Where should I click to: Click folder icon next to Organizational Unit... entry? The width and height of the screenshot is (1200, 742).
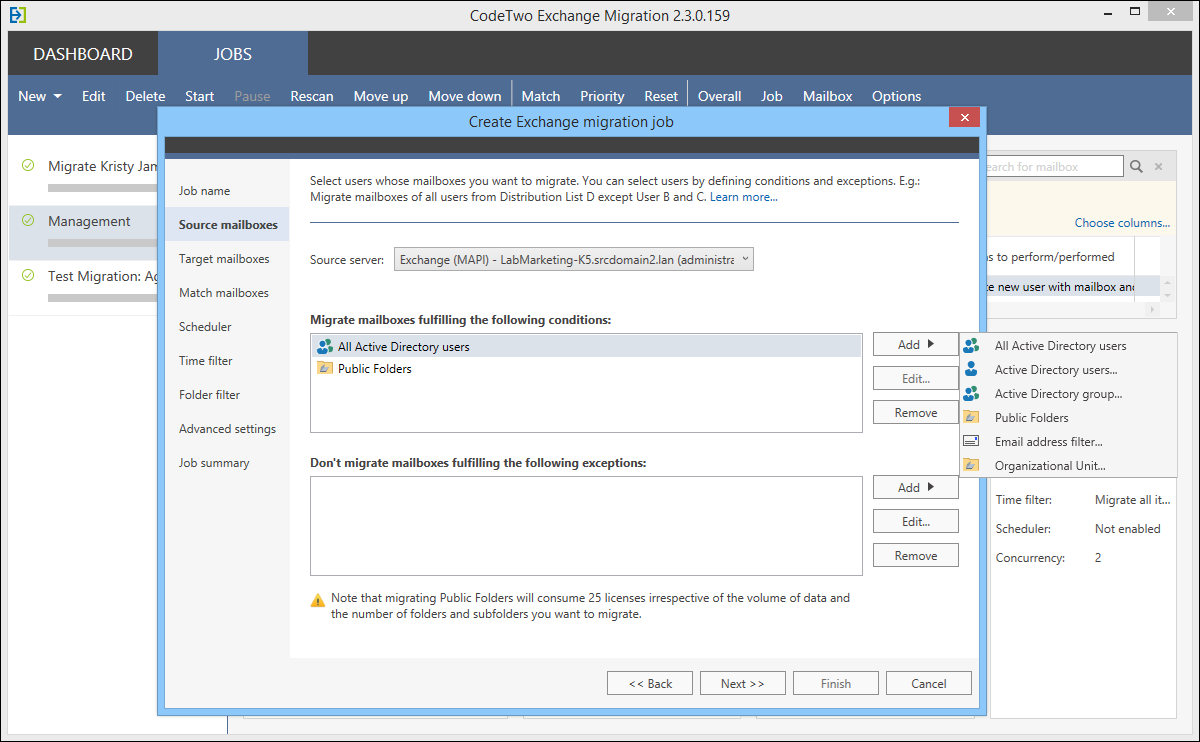[x=971, y=465]
